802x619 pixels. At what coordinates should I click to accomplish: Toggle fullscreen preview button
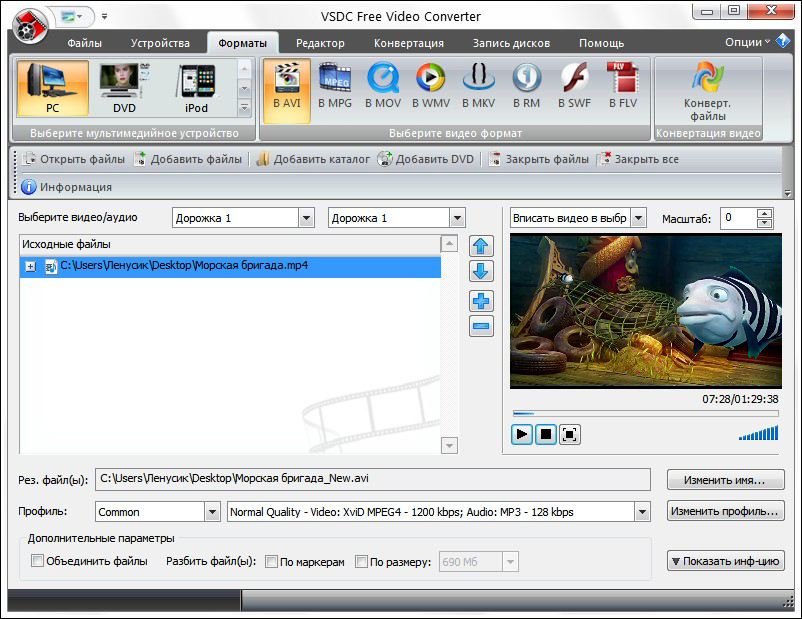coord(569,434)
